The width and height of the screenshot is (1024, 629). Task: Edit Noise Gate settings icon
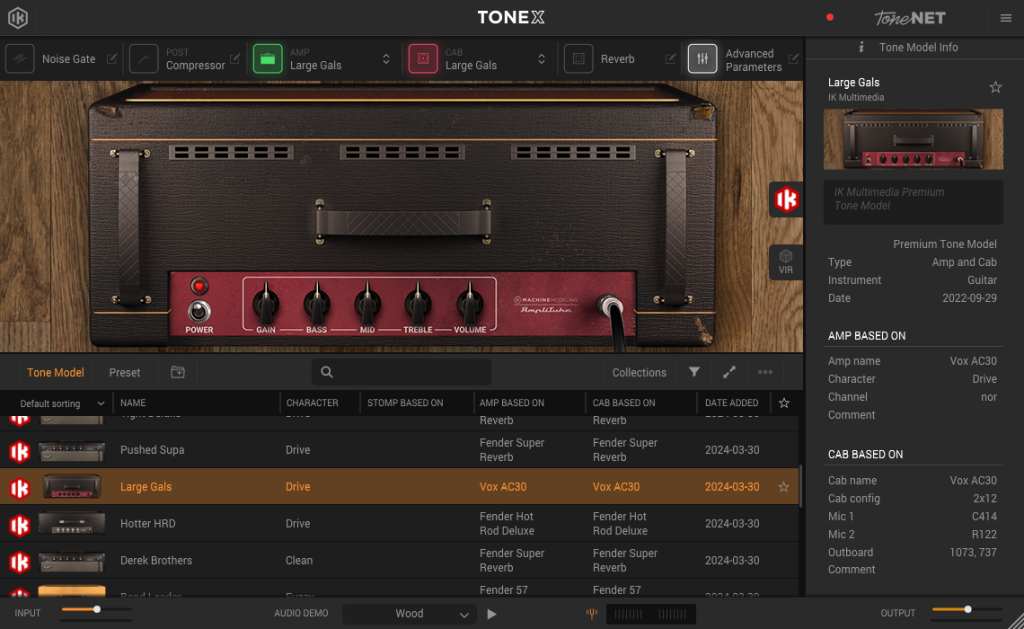click(x=112, y=59)
